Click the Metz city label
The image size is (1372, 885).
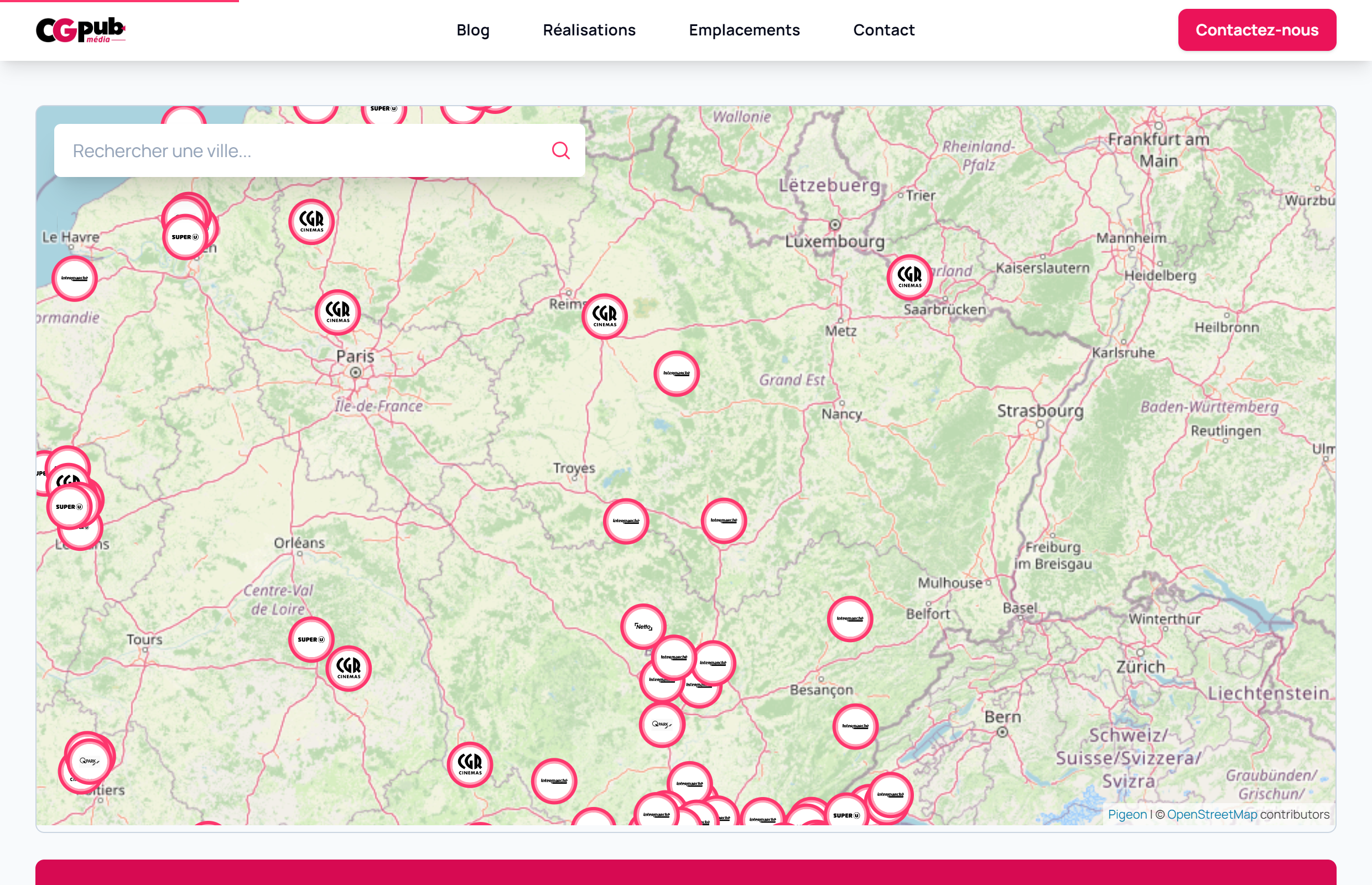[x=841, y=331]
